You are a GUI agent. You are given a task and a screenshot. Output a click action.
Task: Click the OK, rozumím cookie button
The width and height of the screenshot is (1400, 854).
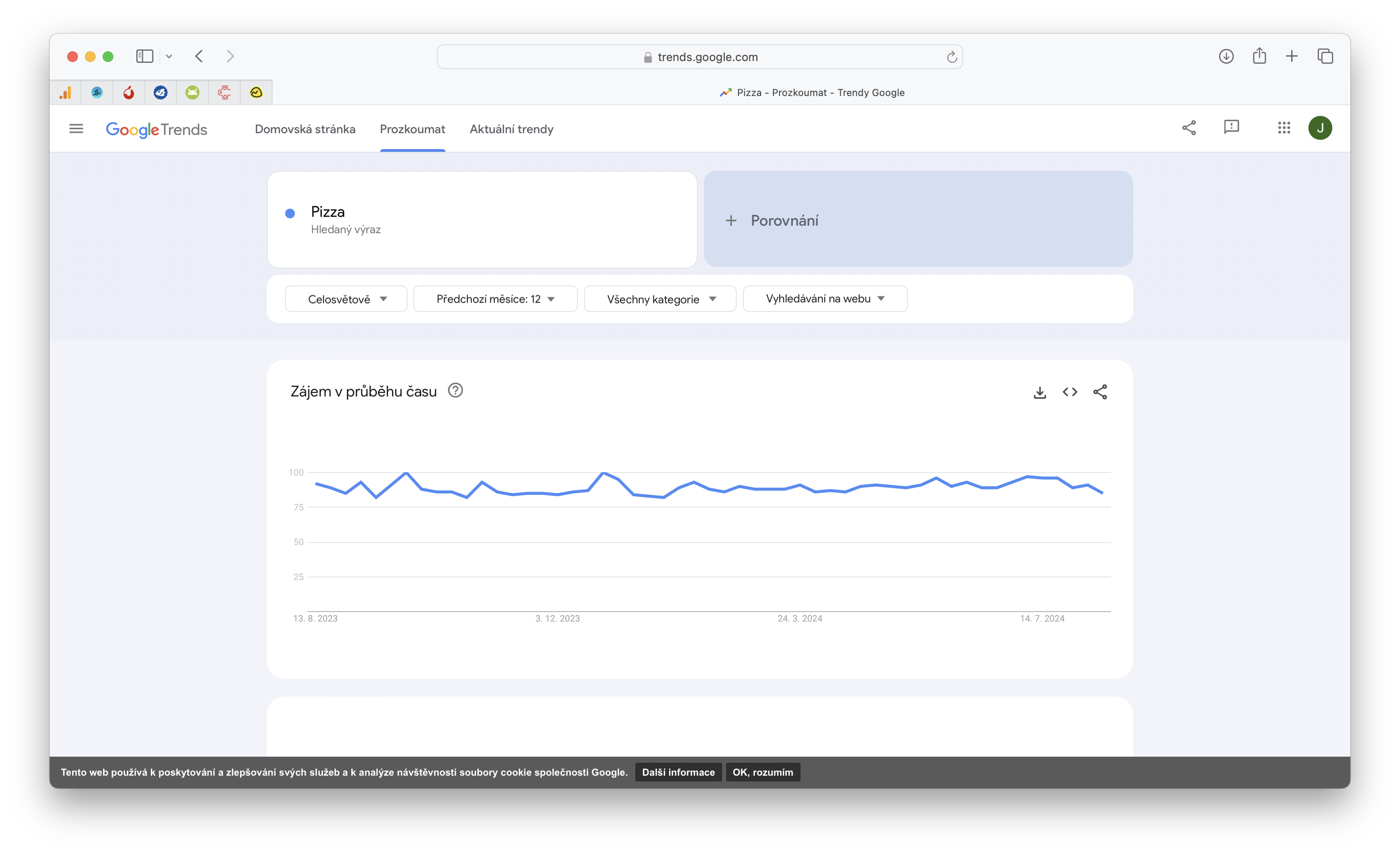pos(762,772)
